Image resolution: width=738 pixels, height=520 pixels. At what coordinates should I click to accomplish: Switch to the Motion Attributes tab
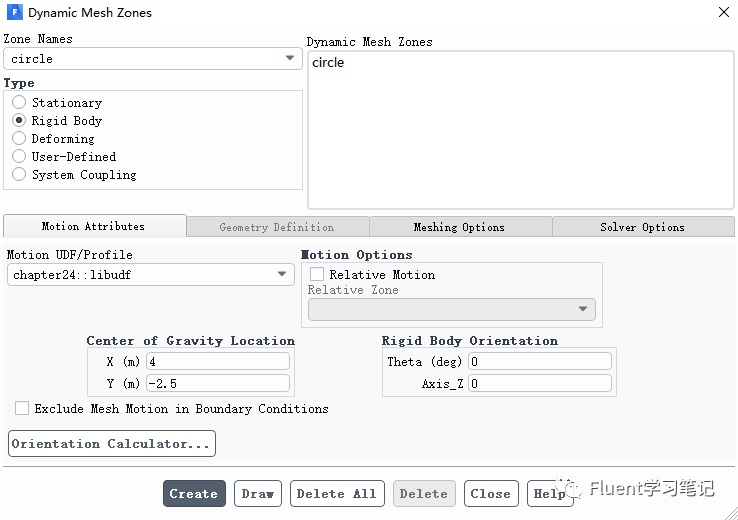[94, 226]
